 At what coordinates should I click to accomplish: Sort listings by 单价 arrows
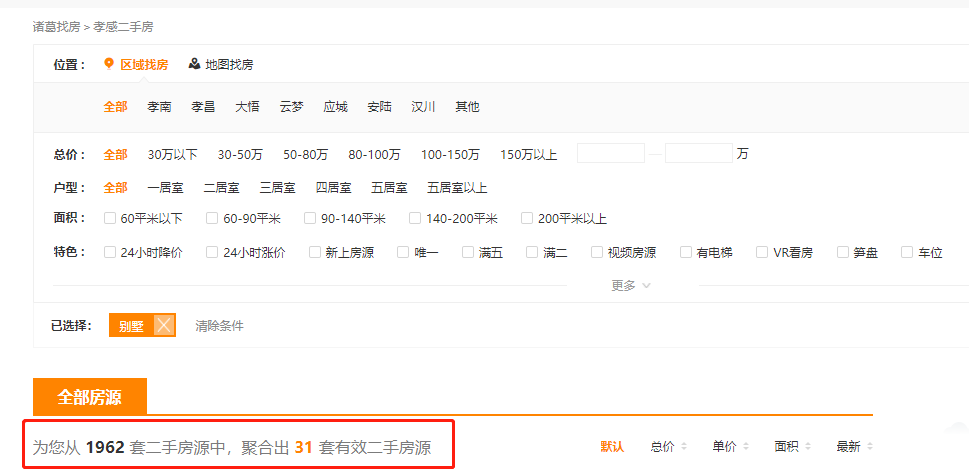point(746,447)
